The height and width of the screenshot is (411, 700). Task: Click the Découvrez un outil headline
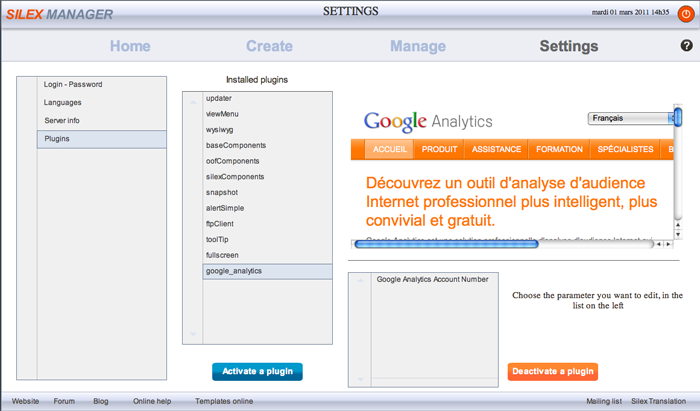[511, 202]
